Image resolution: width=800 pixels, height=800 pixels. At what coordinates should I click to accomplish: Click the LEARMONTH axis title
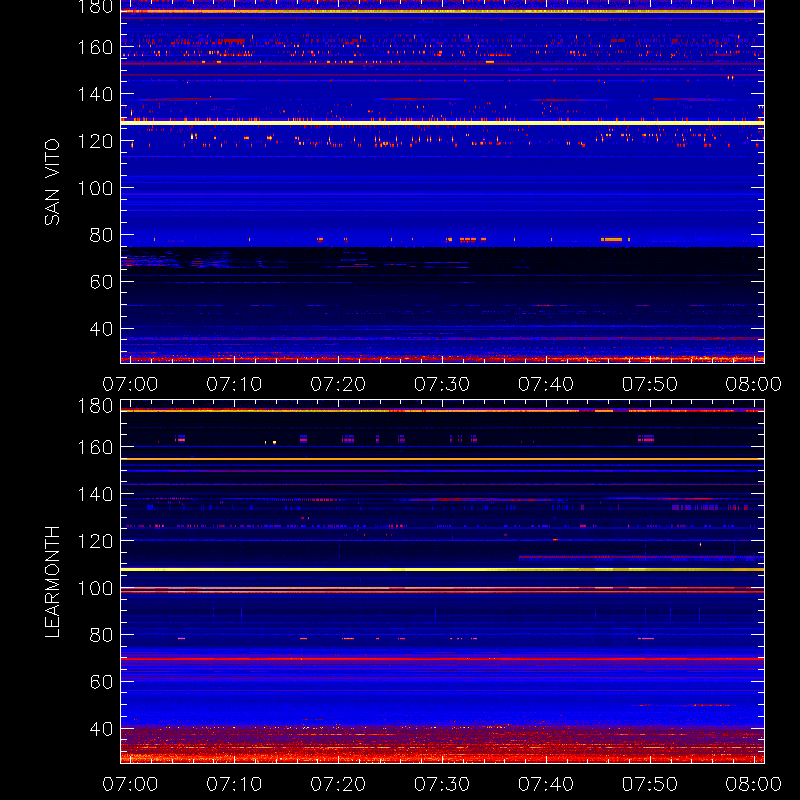52,582
